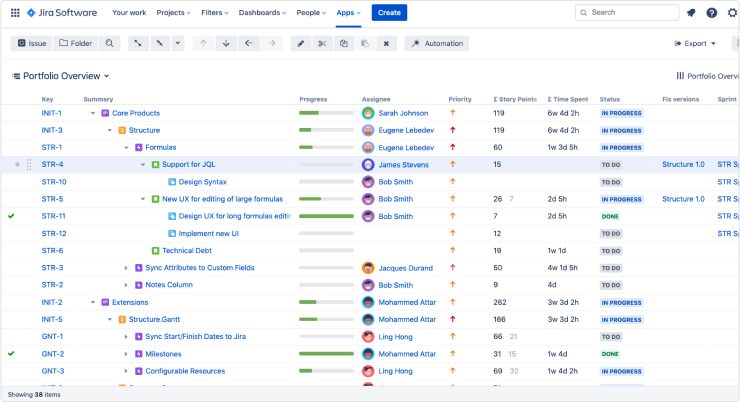Screen dimensions: 740x402
Task: Click the selection dot on STR-4 row
Action: [17, 164]
